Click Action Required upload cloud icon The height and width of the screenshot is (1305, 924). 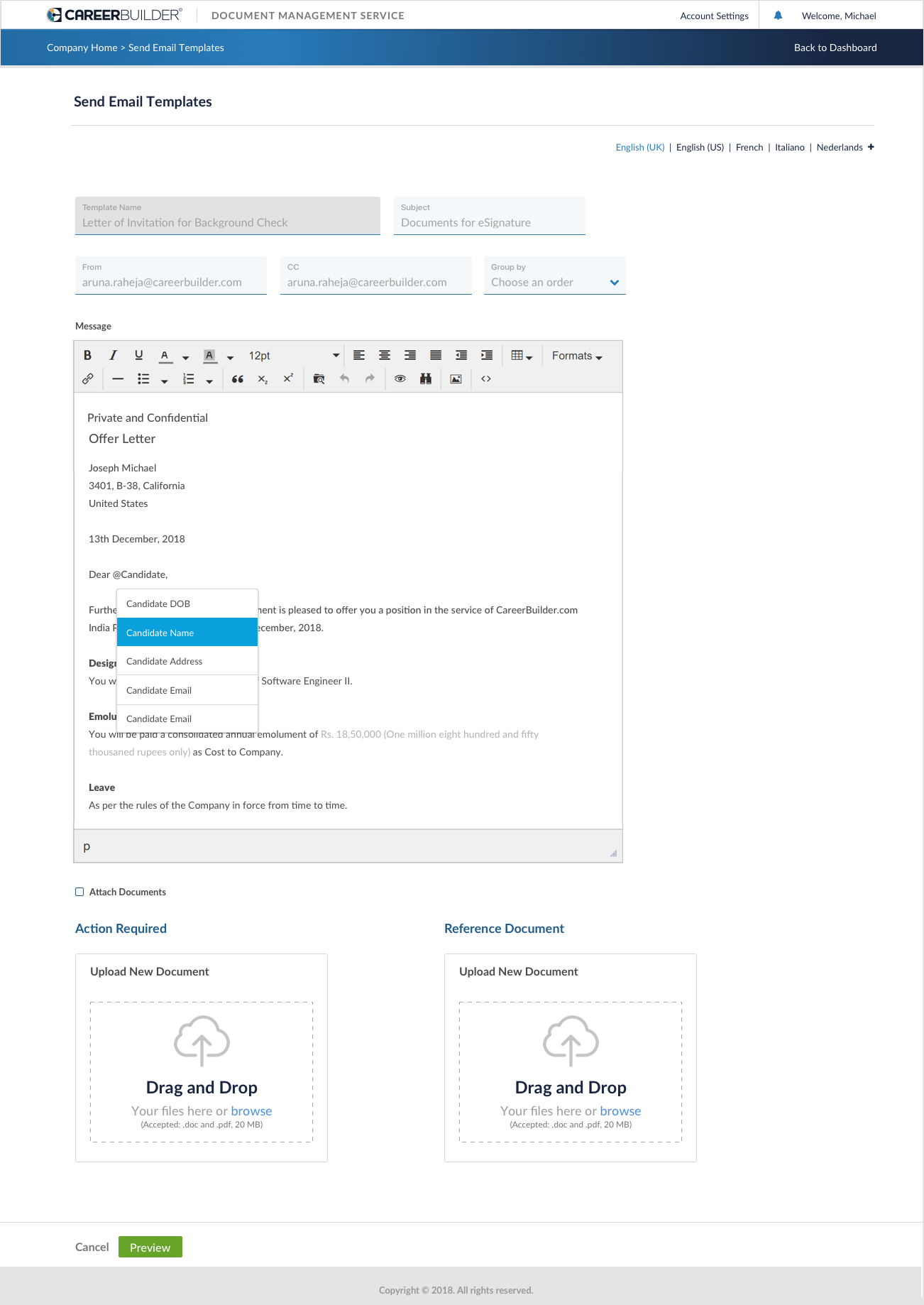click(x=202, y=1041)
